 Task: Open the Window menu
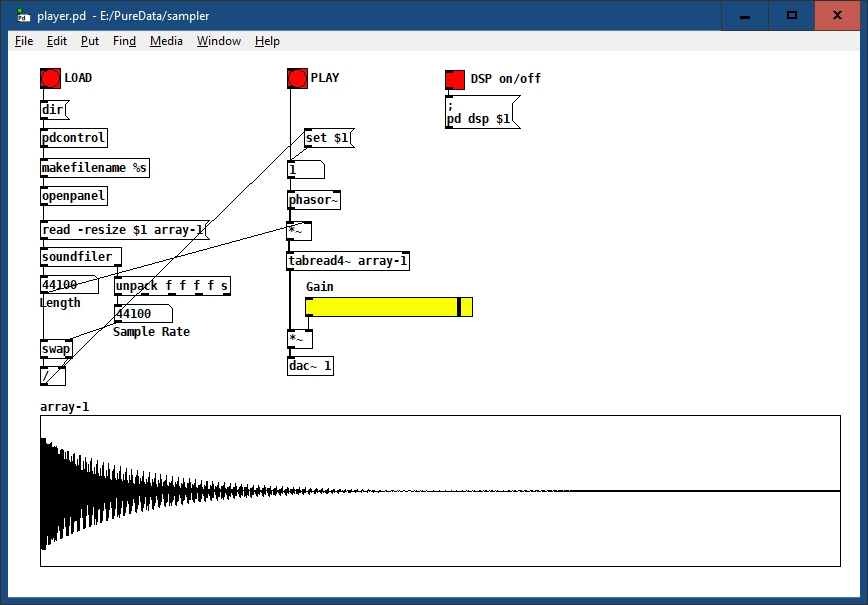219,41
